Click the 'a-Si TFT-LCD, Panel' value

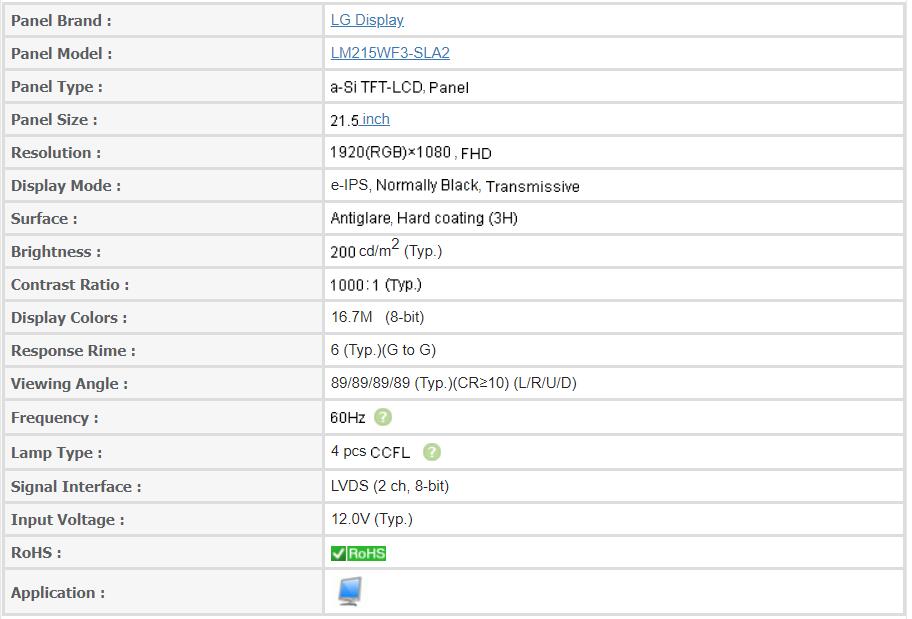(x=399, y=87)
